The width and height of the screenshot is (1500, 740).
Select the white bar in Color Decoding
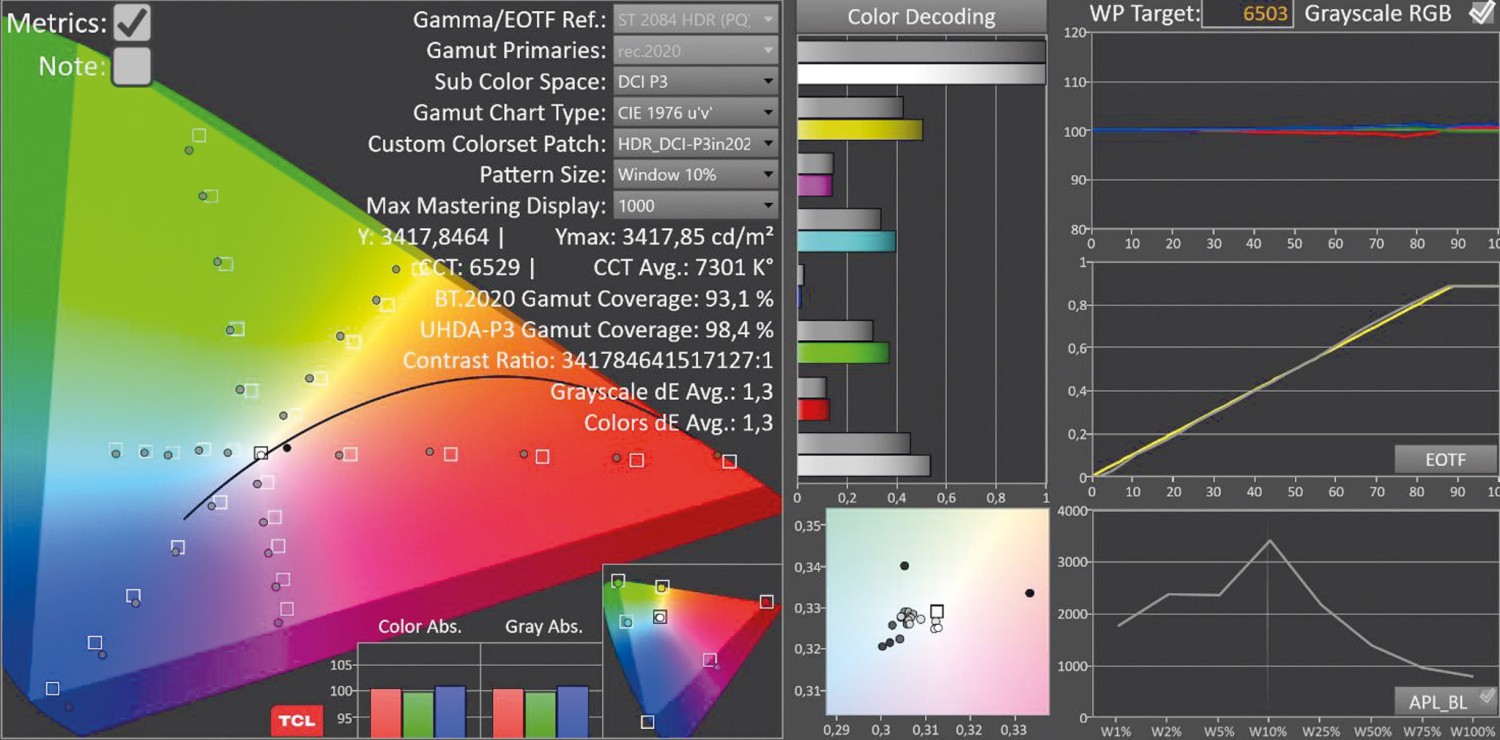(x=921, y=74)
